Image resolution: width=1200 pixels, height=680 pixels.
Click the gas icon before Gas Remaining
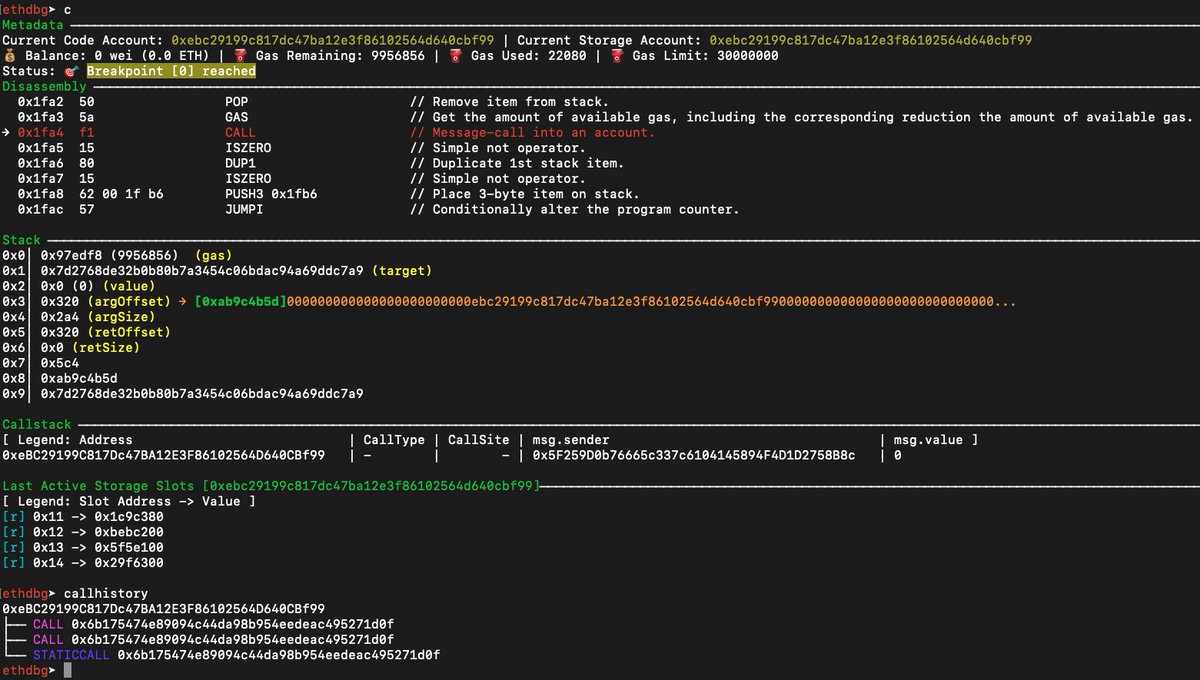[241, 56]
